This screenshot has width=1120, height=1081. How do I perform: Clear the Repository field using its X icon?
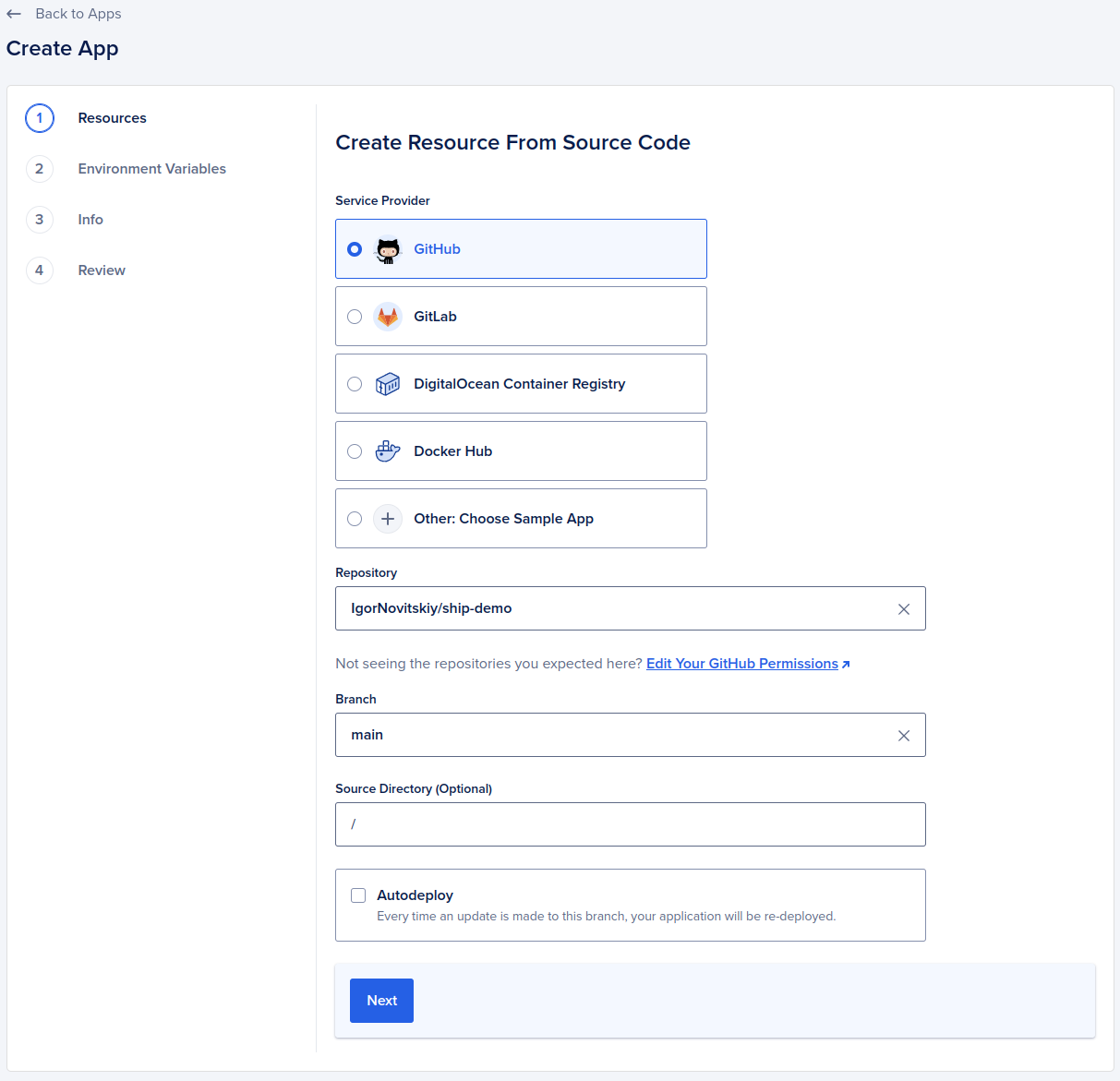(903, 608)
